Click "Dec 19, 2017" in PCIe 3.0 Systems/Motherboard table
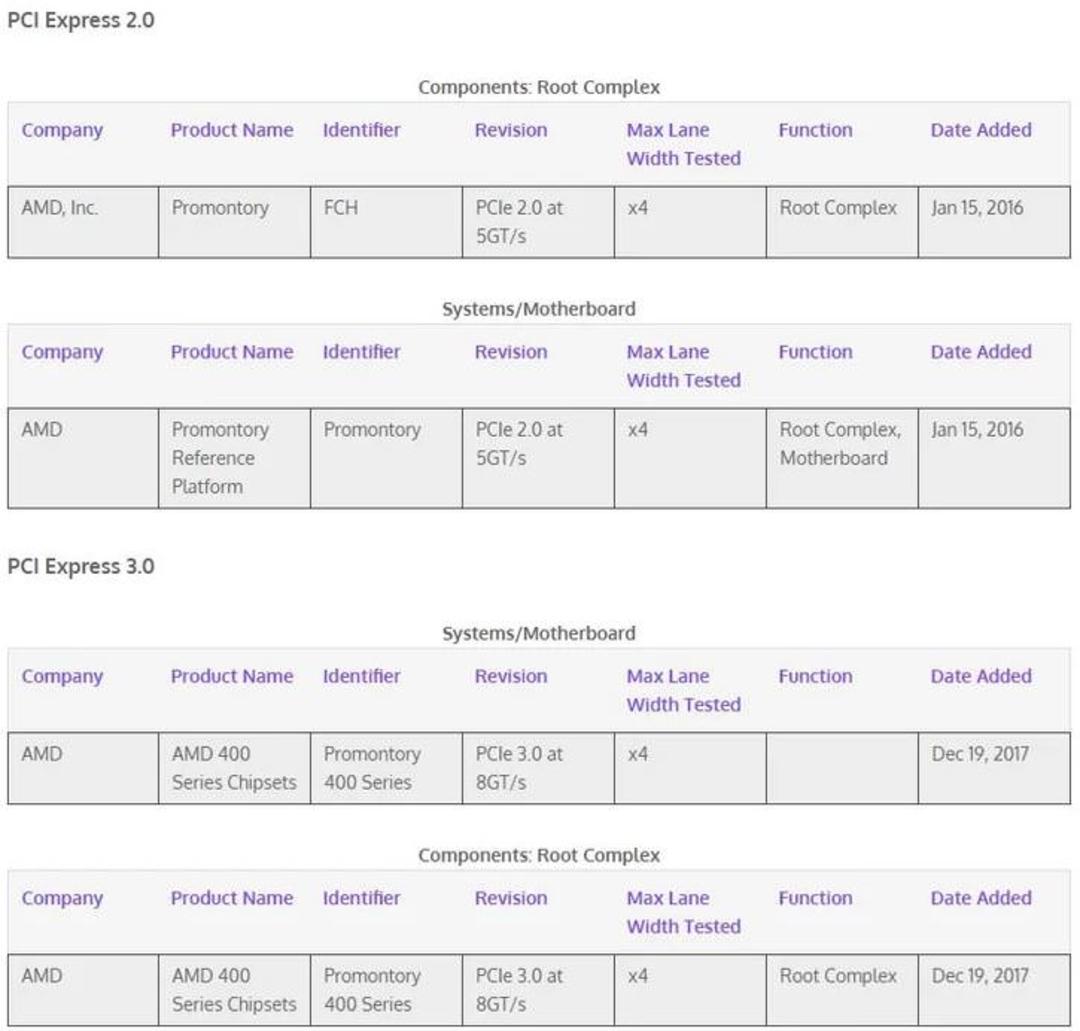The width and height of the screenshot is (1080, 1031). click(980, 754)
